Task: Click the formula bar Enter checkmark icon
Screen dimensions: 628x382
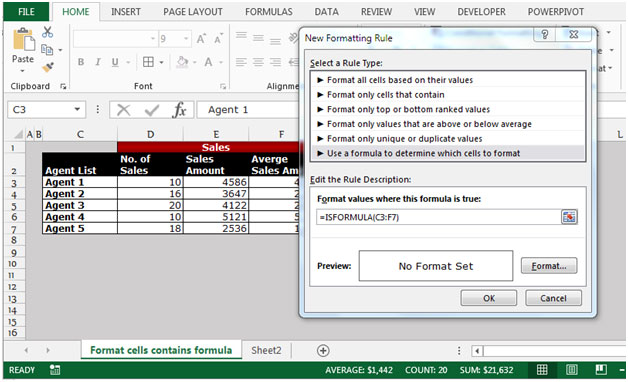Action: (x=152, y=110)
